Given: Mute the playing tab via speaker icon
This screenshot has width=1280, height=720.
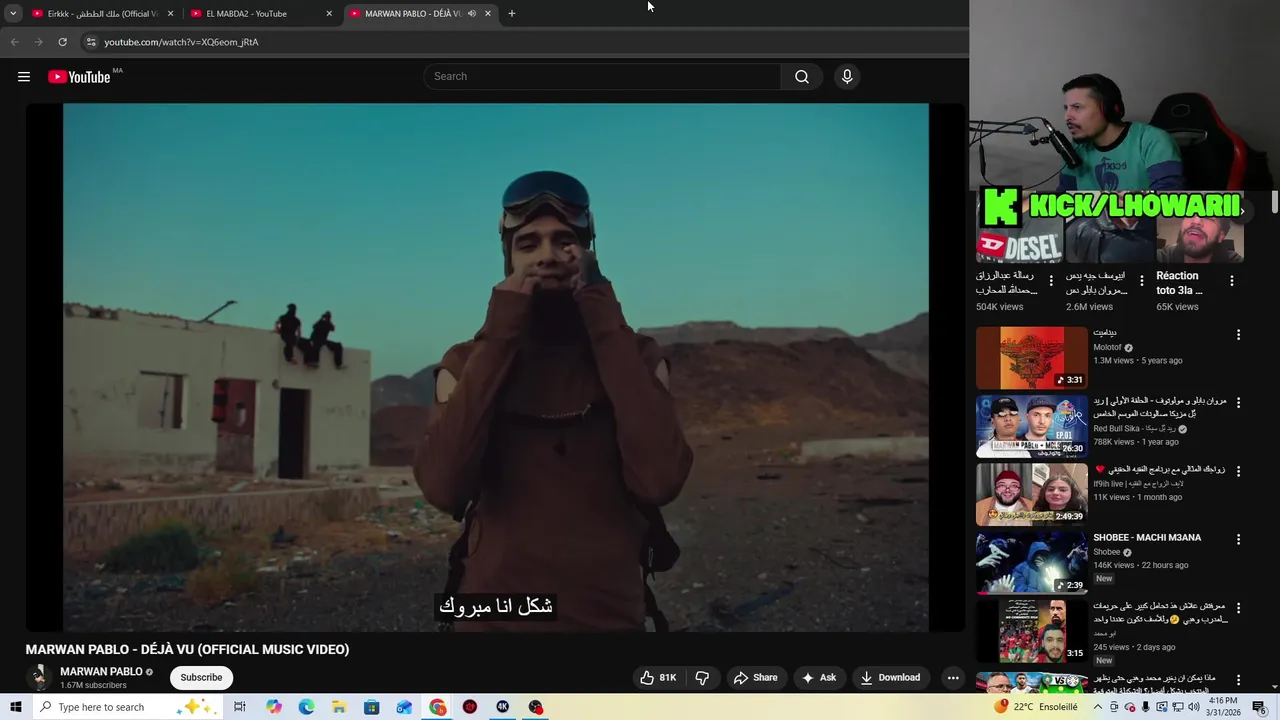Looking at the screenshot, I should click(x=472, y=14).
